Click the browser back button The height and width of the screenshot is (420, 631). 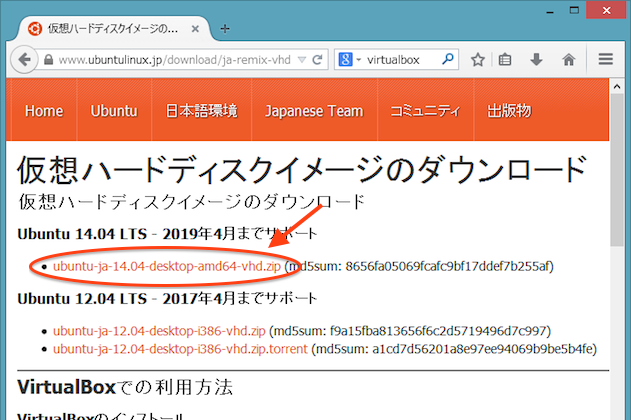pos(24,60)
